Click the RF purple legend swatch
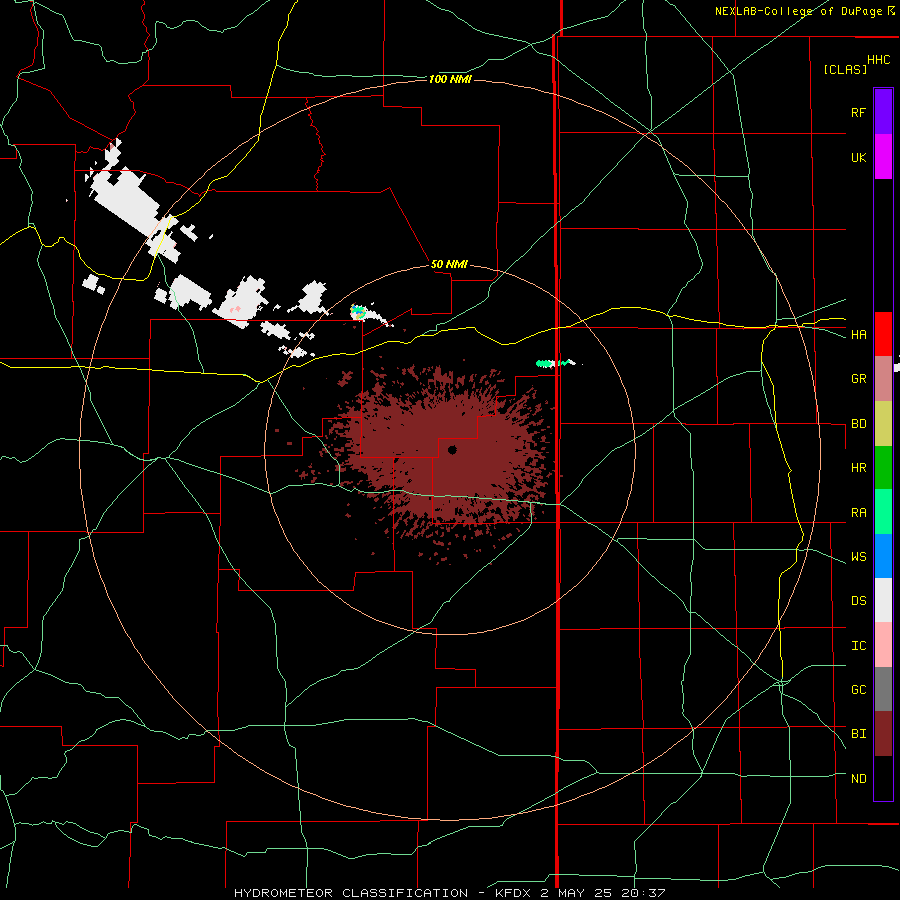Screen dimensions: 900x900 point(883,112)
